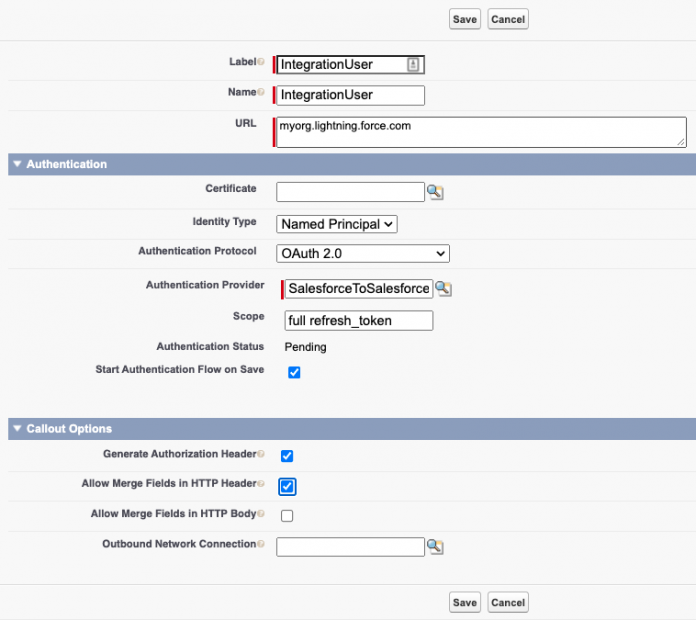Screen dimensions: 696x620
Task: Click into the URL text area
Action: pyautogui.click(x=480, y=132)
